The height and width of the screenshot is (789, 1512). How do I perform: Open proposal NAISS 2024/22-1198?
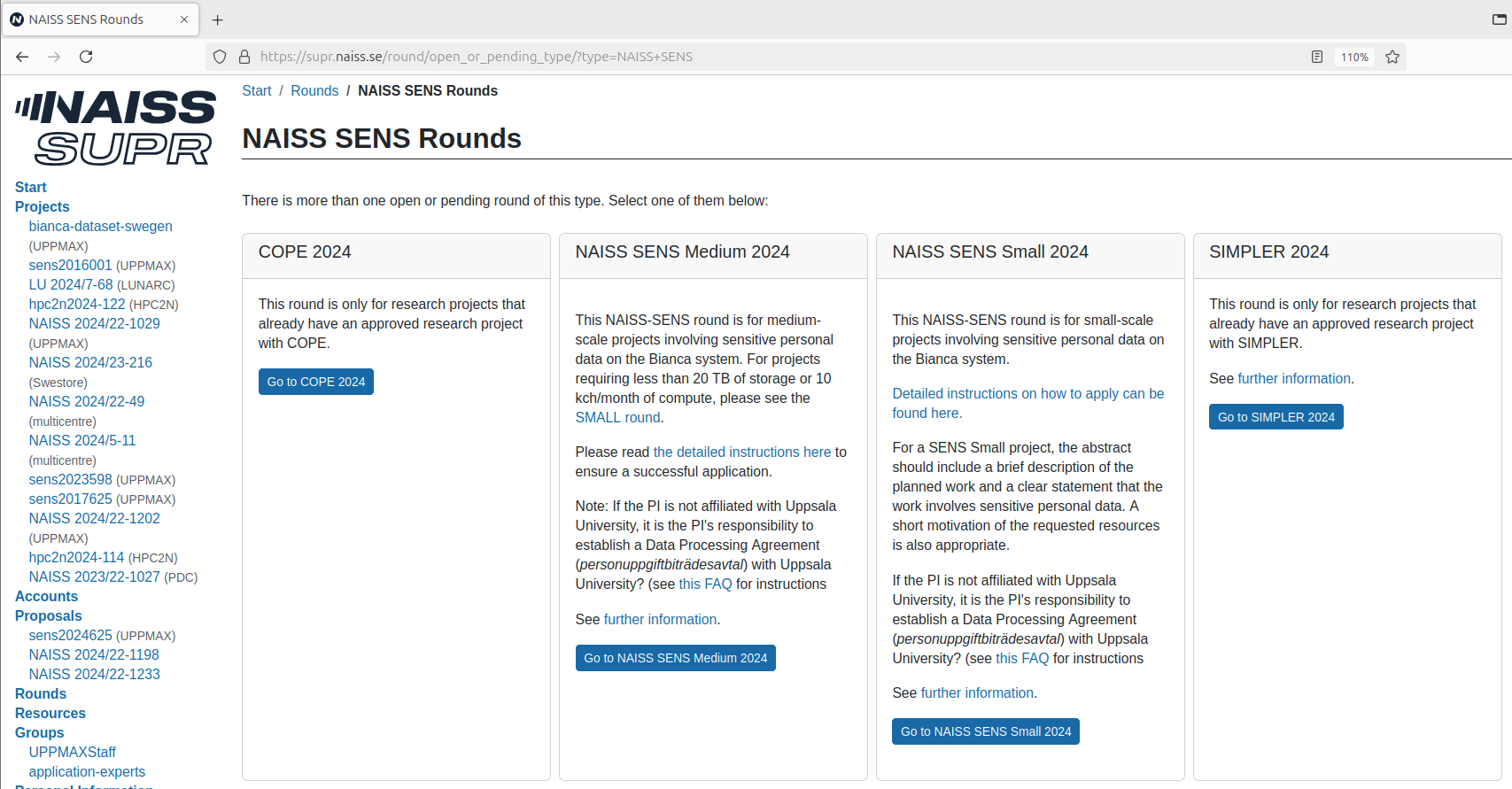(x=94, y=654)
